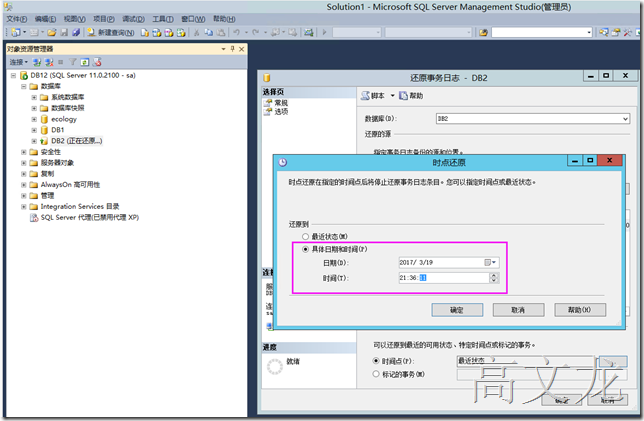644x421 pixels.
Task: Expand the ecology database node
Action: coord(34,119)
